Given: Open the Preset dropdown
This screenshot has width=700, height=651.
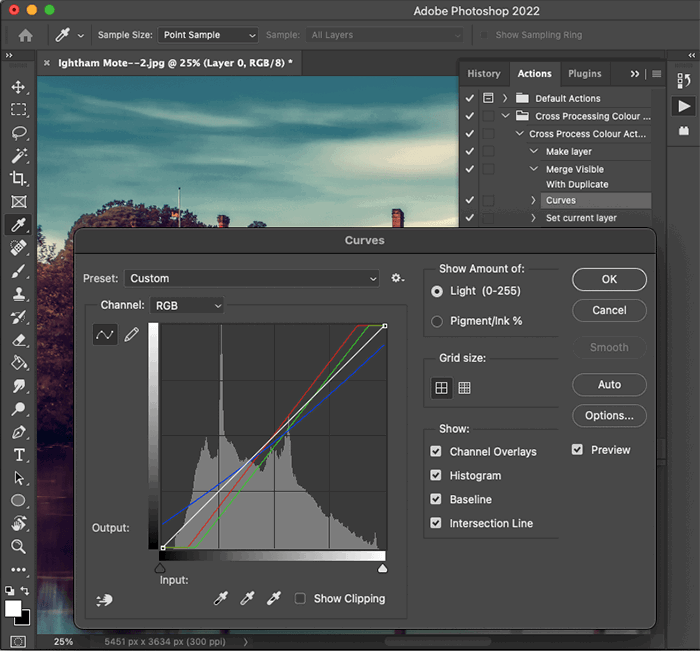Looking at the screenshot, I should (x=253, y=278).
